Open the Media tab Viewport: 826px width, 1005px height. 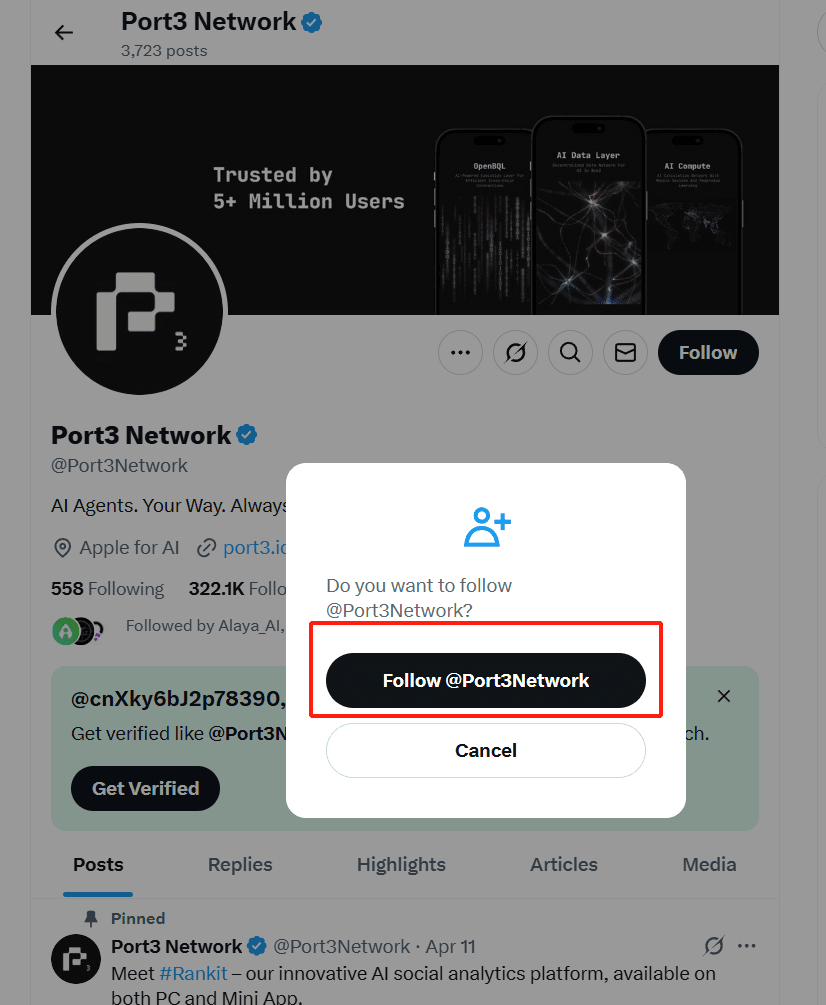[709, 865]
